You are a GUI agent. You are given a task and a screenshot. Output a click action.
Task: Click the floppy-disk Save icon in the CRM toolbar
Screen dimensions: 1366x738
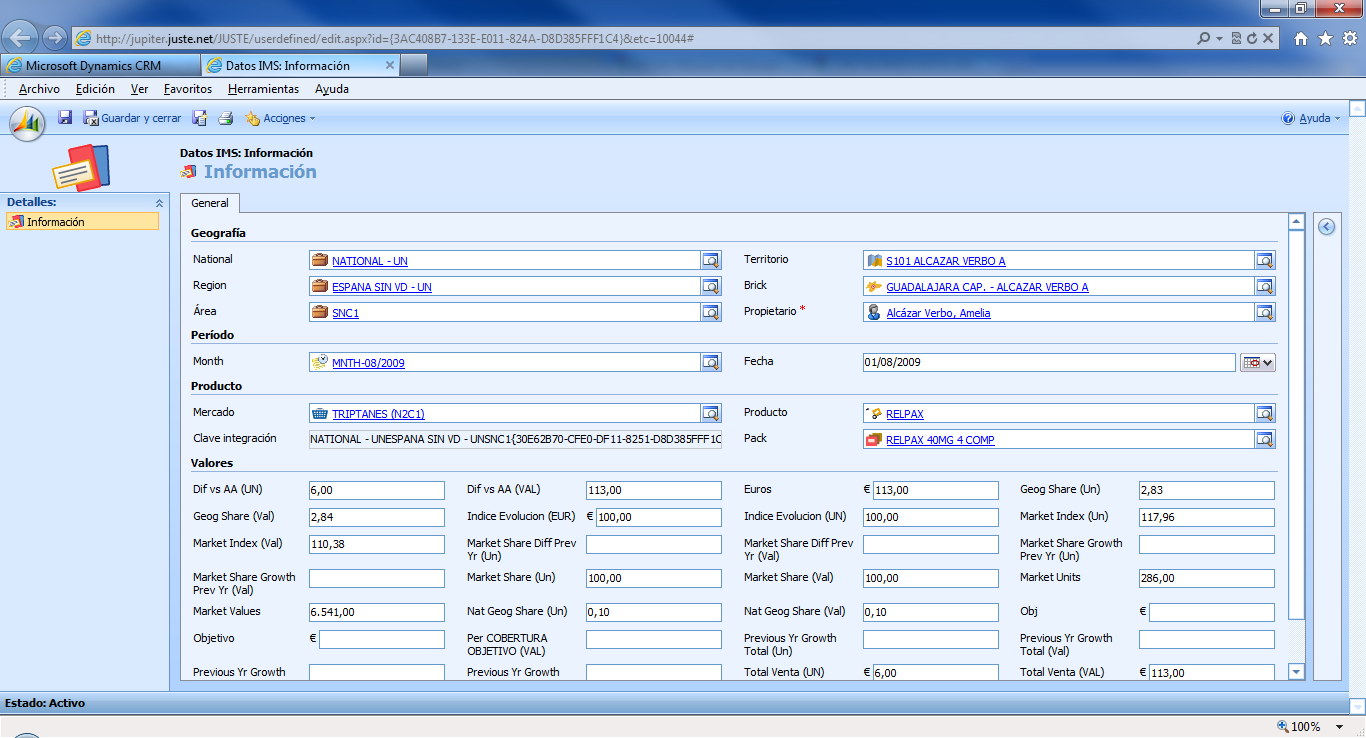pos(65,118)
